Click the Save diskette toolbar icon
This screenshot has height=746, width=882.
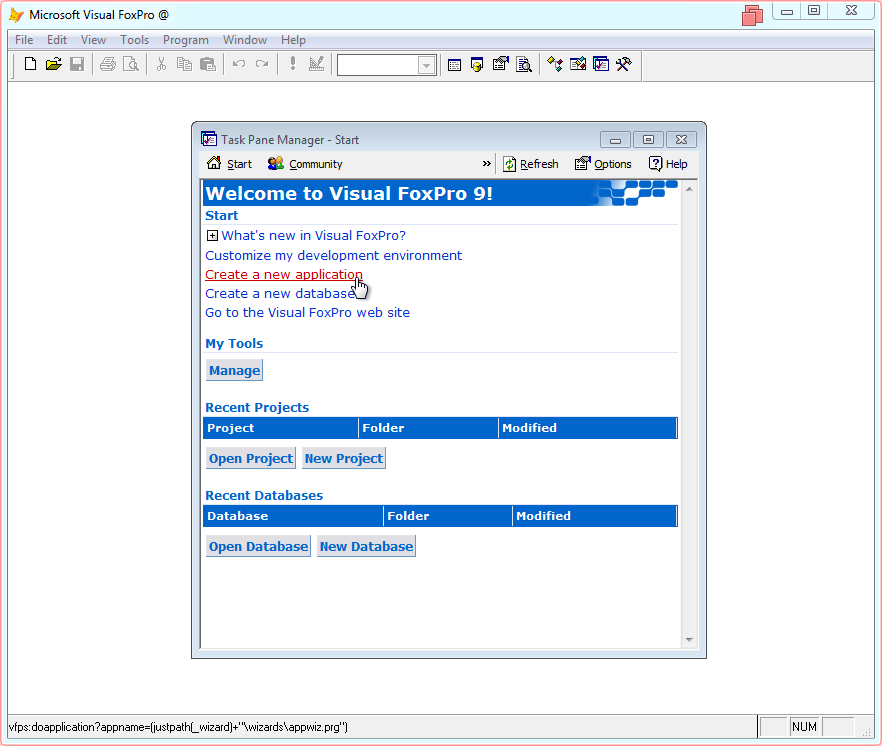[77, 64]
